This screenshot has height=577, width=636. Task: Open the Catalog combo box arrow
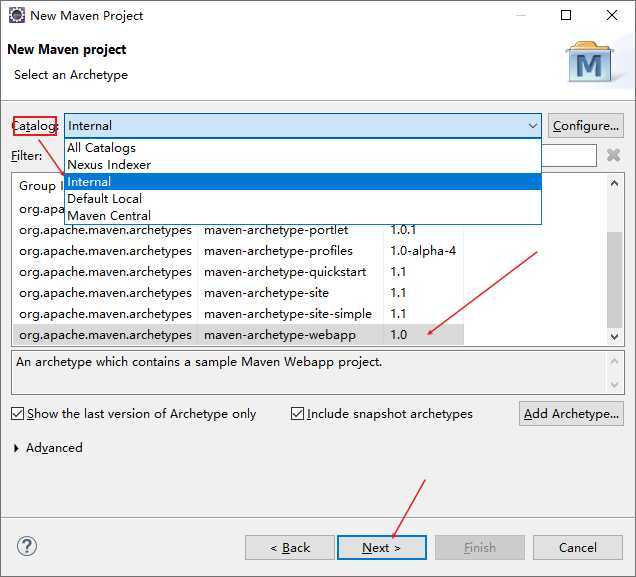[533, 126]
